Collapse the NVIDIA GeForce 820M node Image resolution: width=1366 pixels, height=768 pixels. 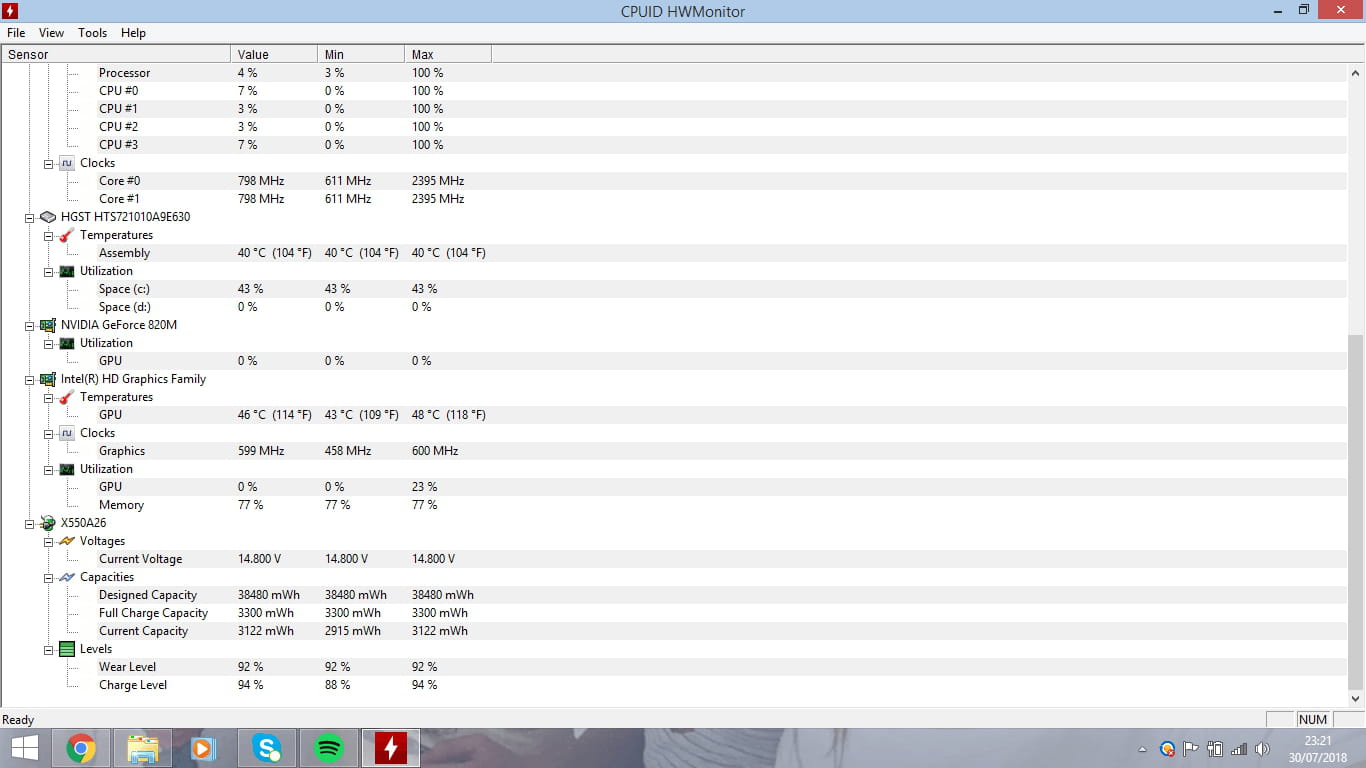tap(29, 325)
